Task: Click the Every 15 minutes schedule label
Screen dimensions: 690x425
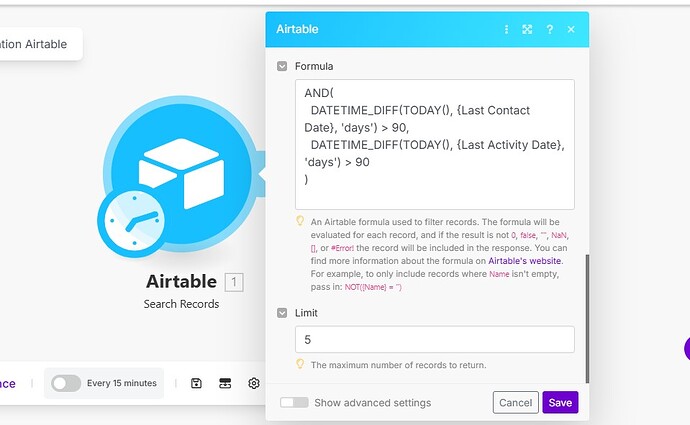Action: [x=122, y=383]
